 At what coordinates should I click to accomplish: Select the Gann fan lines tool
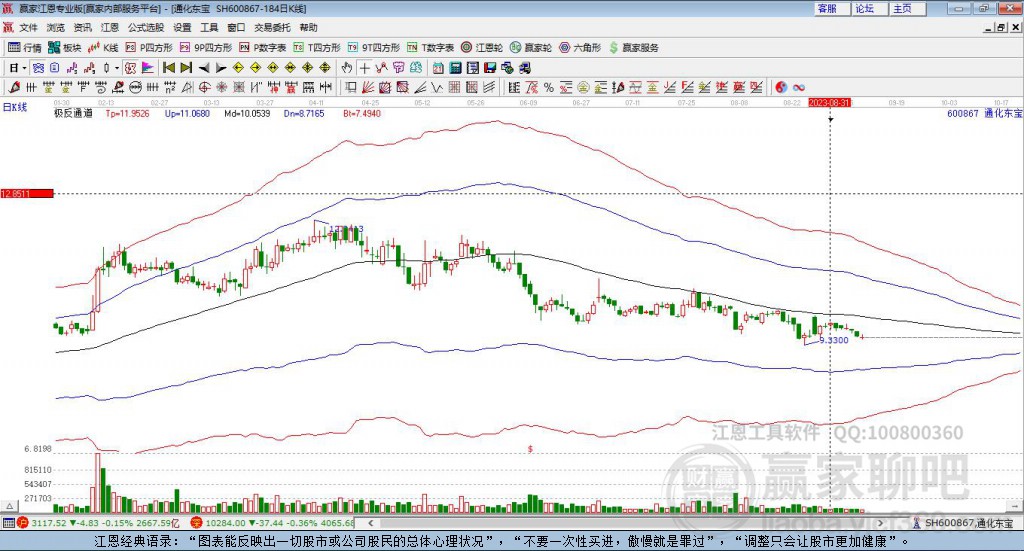click(368, 87)
